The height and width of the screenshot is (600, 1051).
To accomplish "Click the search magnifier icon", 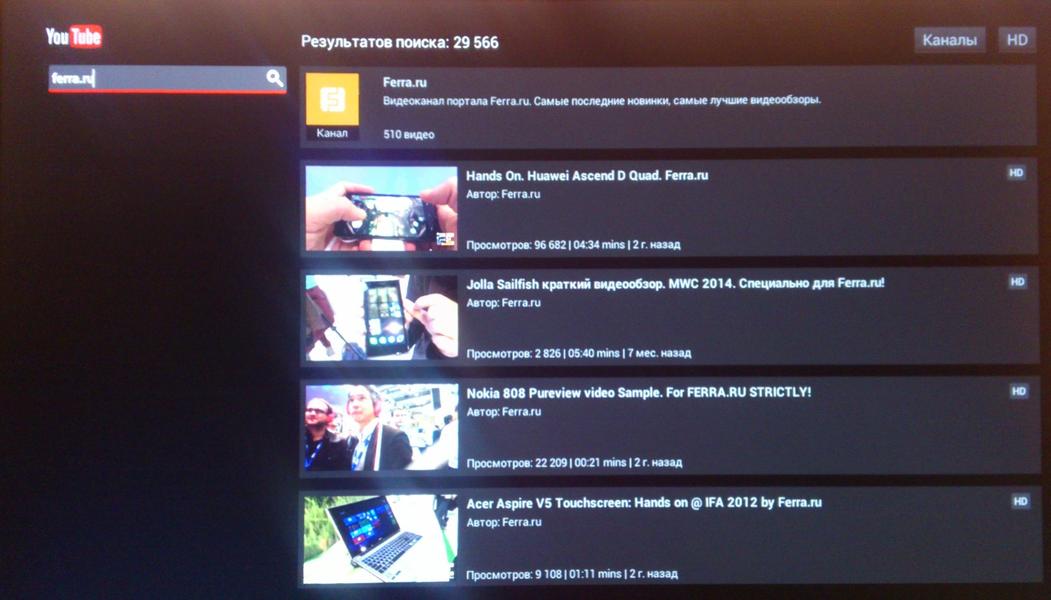I will [275, 78].
